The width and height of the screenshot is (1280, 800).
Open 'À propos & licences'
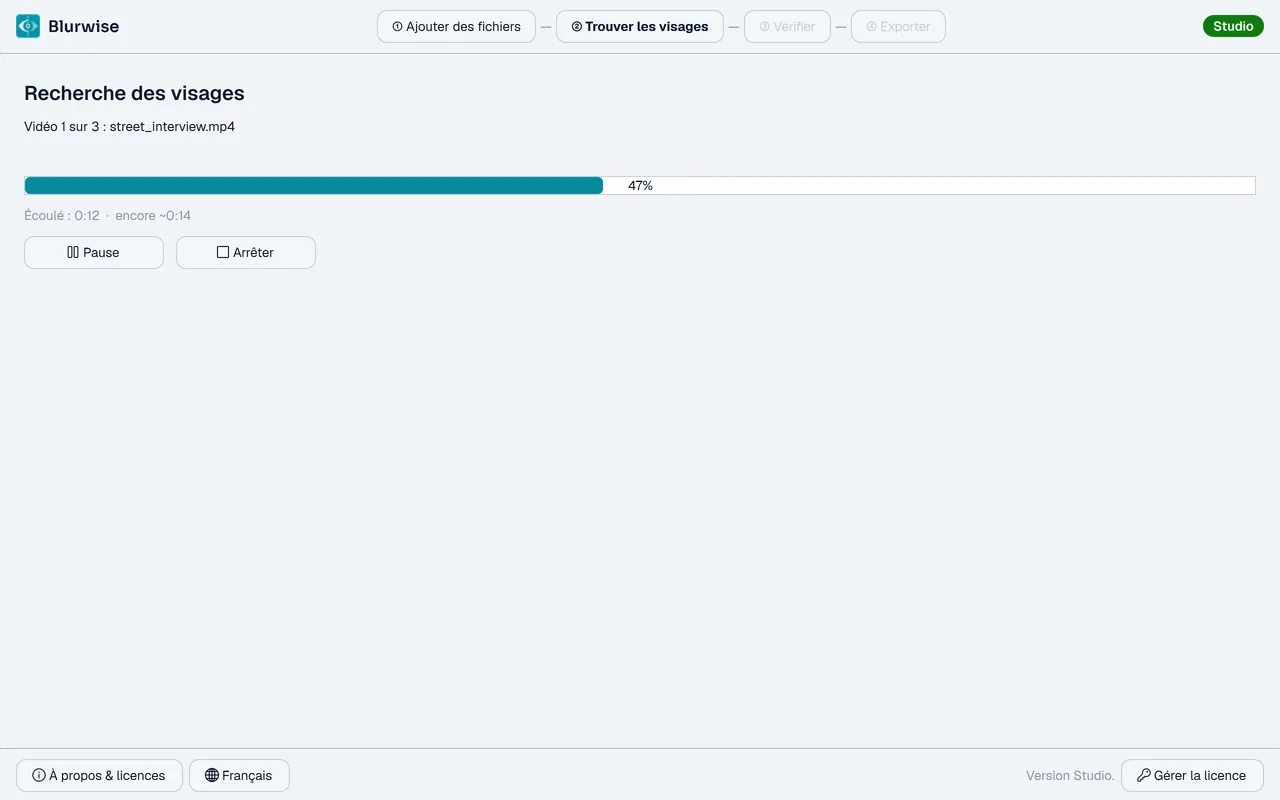pos(99,775)
